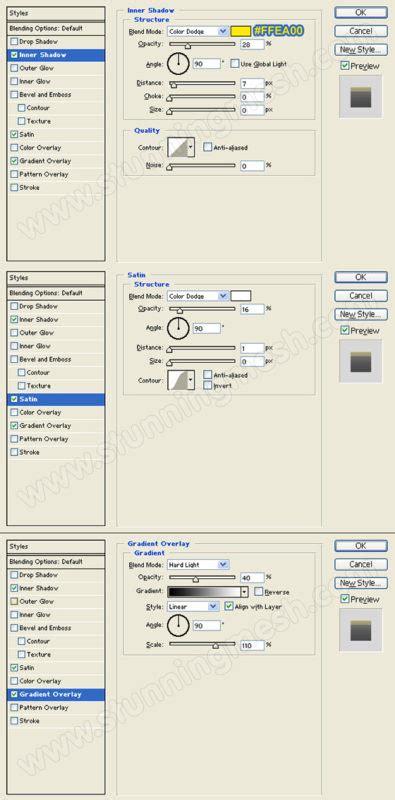
Task: Click New Style... in the Gradient Overlay dialog
Action: (x=361, y=583)
